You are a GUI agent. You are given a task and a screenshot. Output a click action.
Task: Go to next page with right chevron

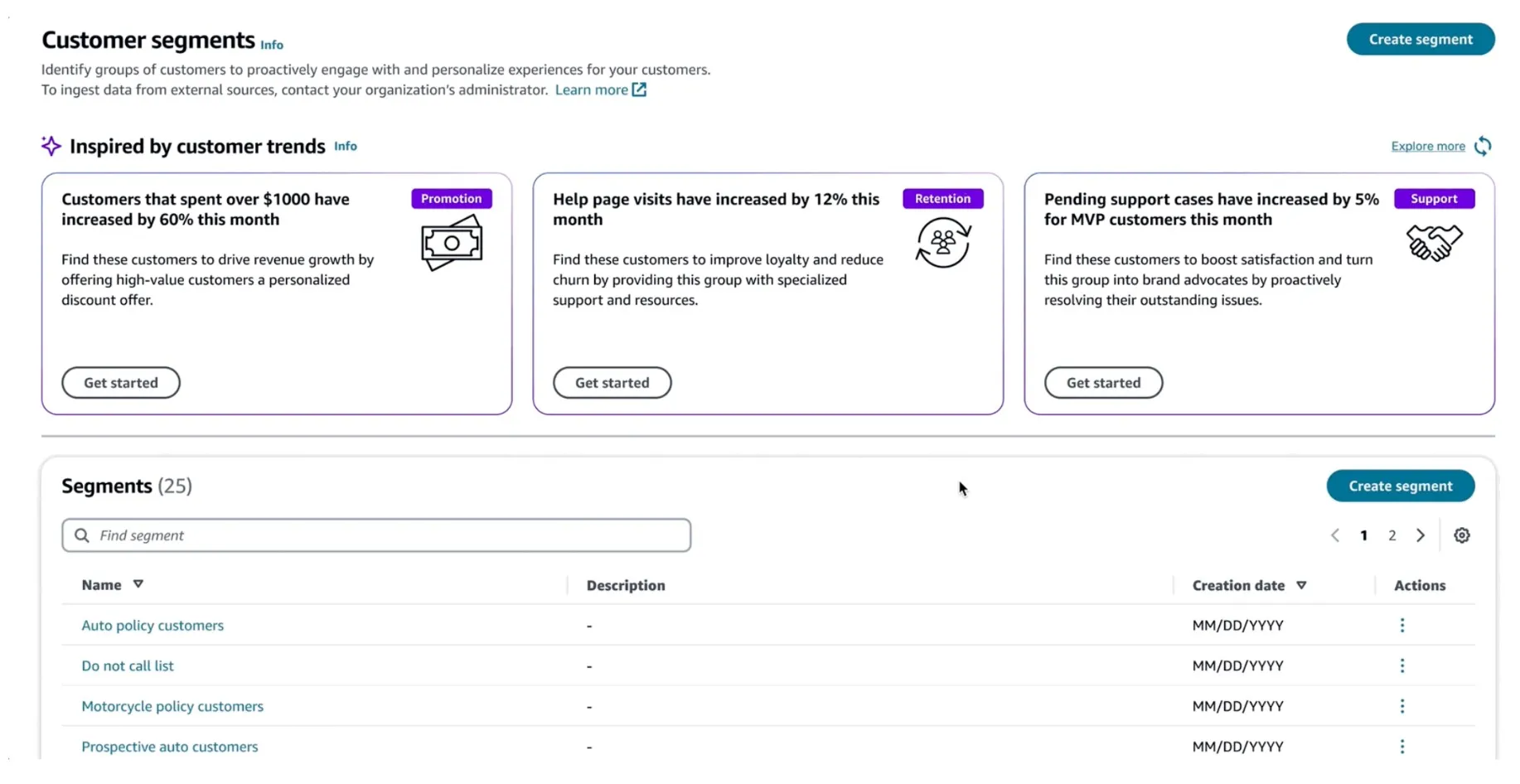click(1421, 535)
